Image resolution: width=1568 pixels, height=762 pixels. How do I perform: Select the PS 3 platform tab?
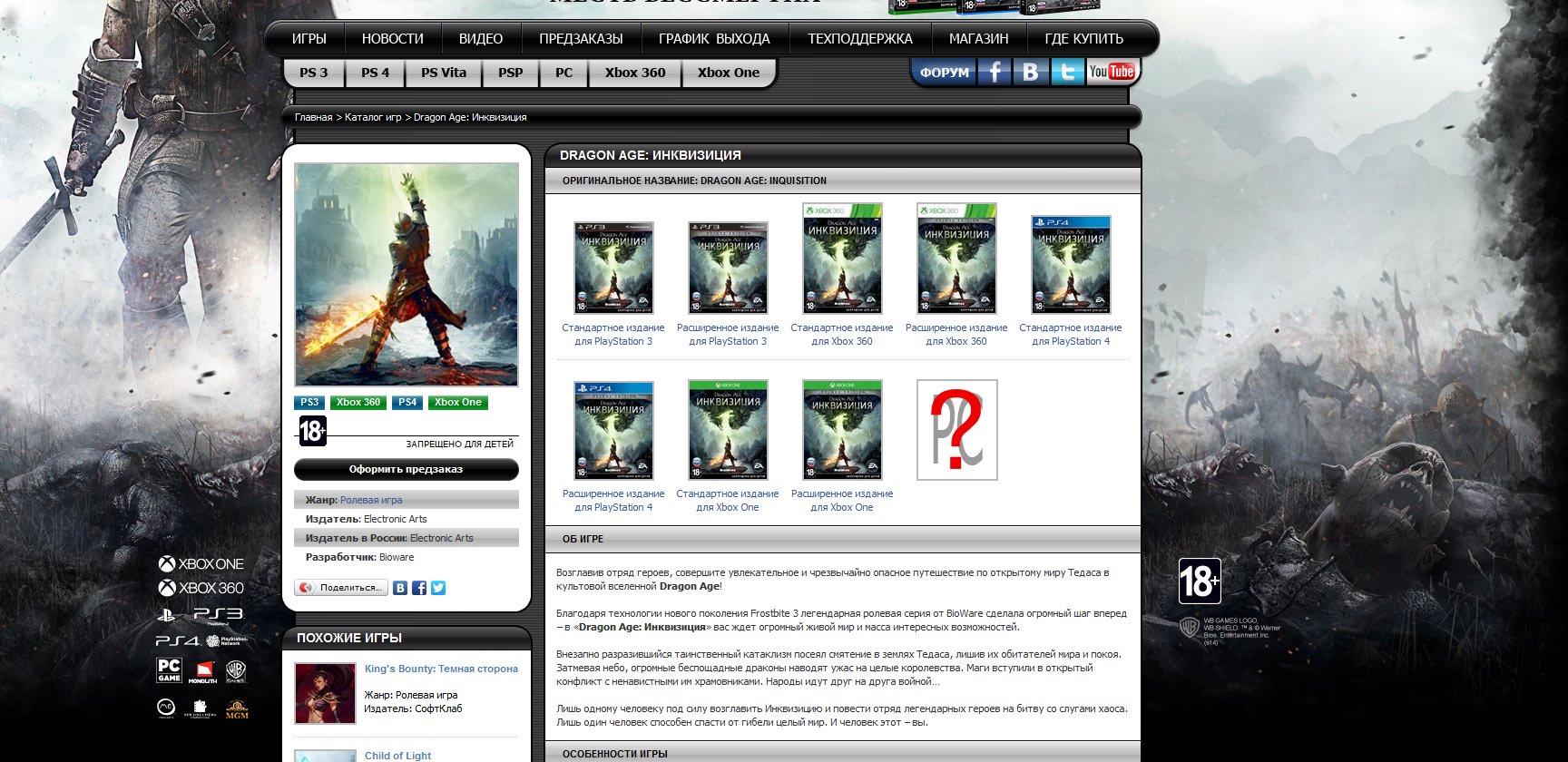(x=314, y=73)
